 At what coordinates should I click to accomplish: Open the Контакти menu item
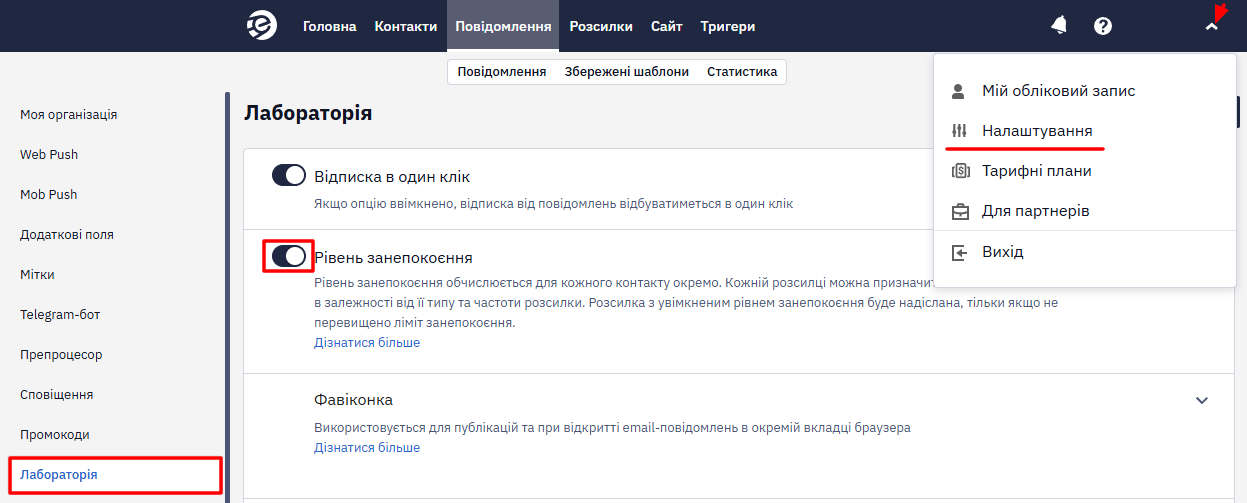click(406, 26)
